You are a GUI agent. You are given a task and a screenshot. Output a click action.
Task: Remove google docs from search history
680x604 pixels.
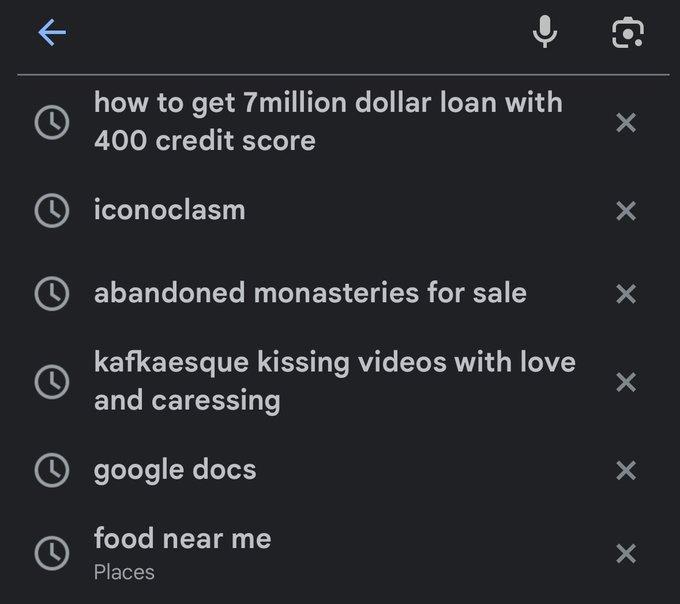(x=626, y=470)
